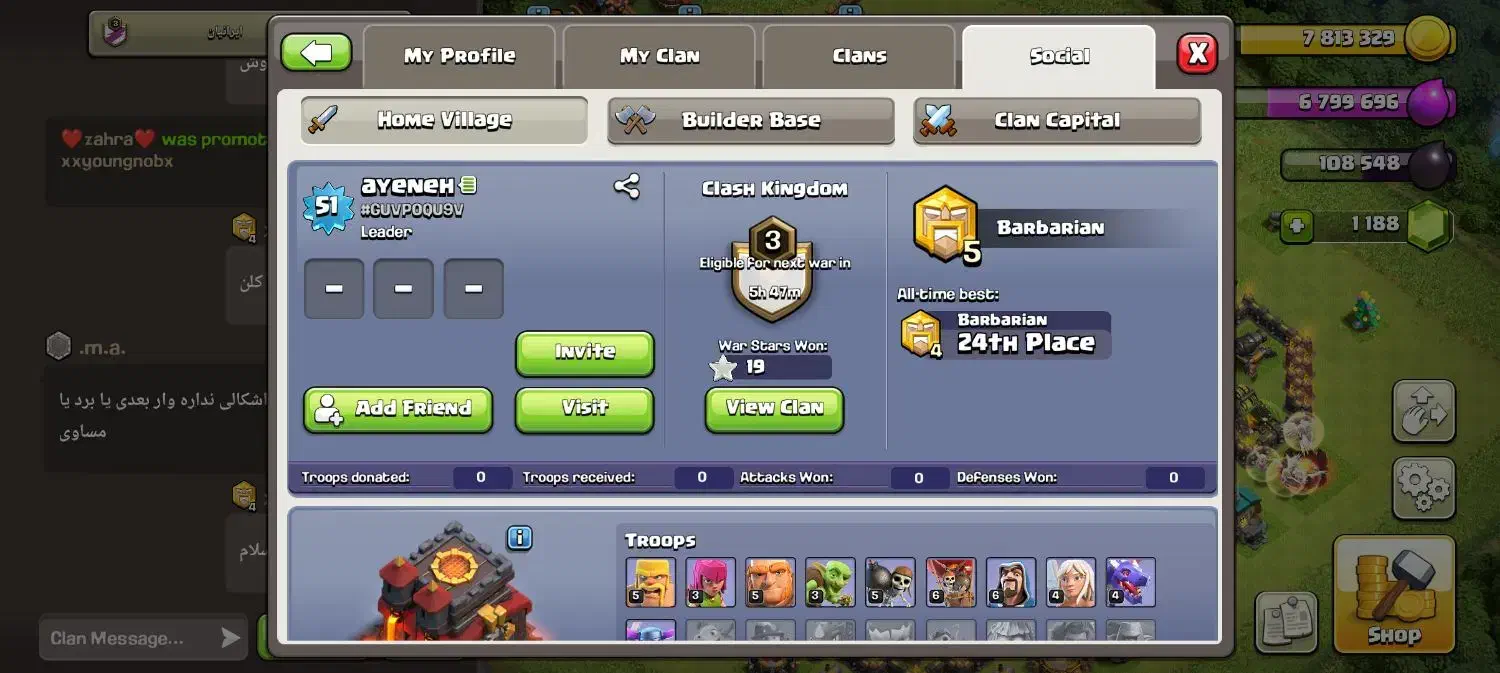1500x673 pixels.
Task: Switch to the Clans tab
Action: (859, 57)
